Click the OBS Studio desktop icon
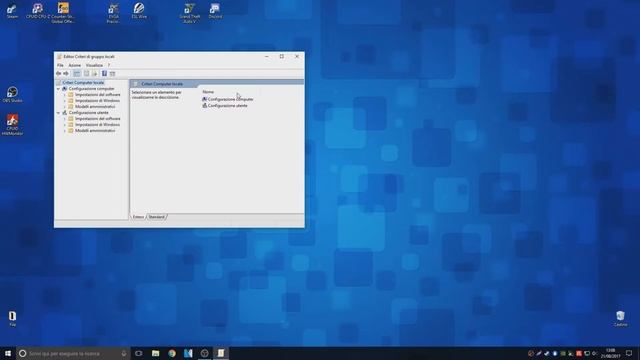Image resolution: width=640 pixels, height=360 pixels. click(12, 95)
